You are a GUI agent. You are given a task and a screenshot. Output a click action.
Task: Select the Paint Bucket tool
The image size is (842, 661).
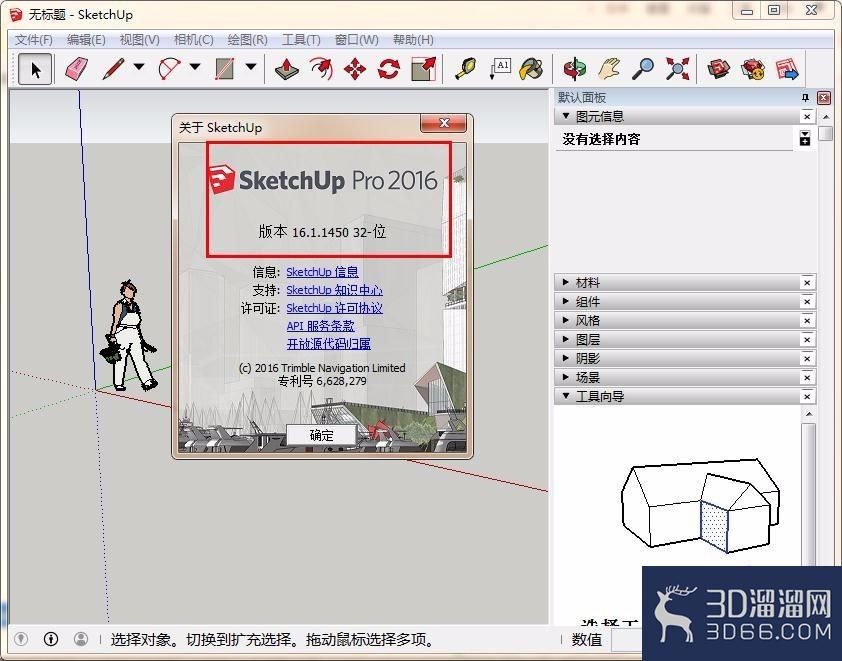click(x=532, y=69)
